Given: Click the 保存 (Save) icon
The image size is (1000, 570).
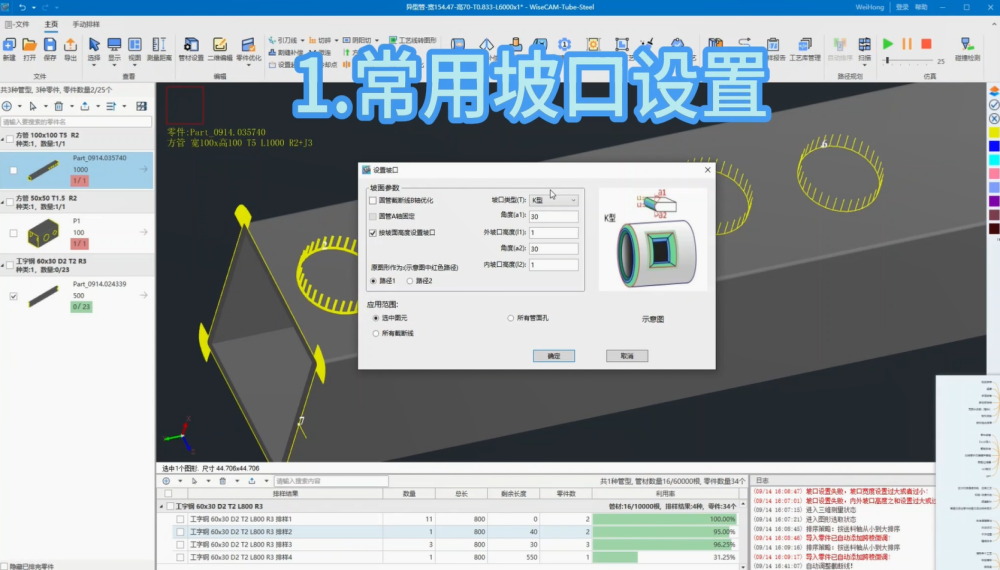Looking at the screenshot, I should (x=50, y=46).
